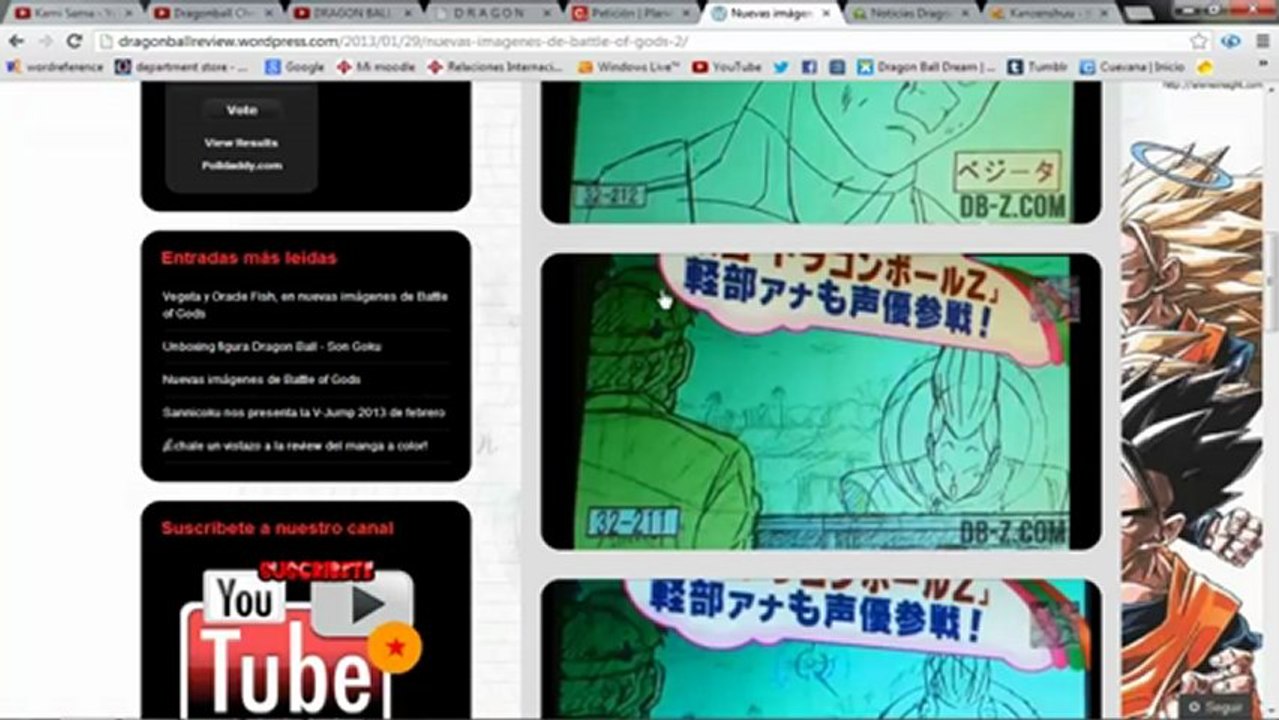Open the Dragon Ball Dream bookmark

point(927,67)
